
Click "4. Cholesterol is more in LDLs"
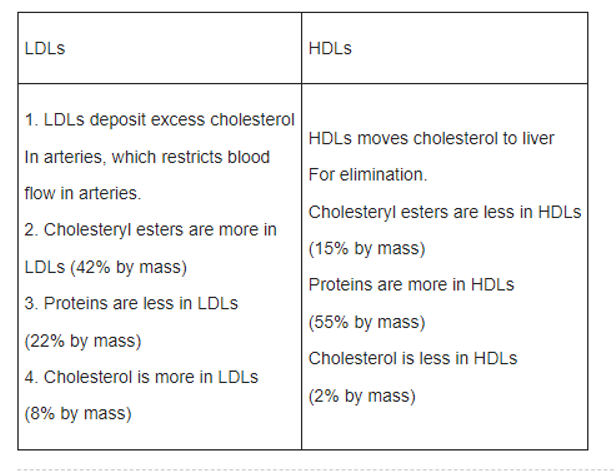[141, 377]
